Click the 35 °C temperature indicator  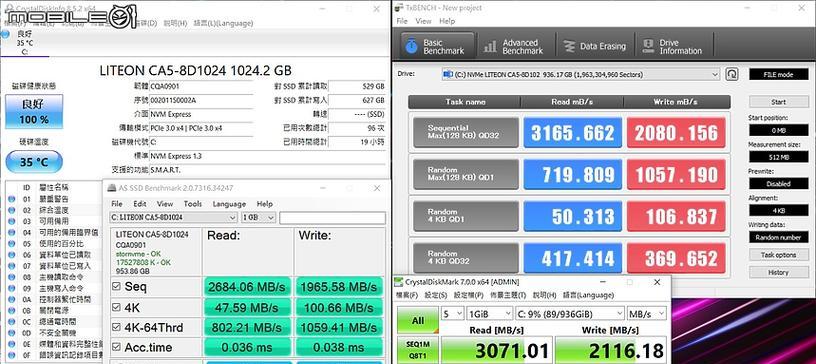click(34, 162)
